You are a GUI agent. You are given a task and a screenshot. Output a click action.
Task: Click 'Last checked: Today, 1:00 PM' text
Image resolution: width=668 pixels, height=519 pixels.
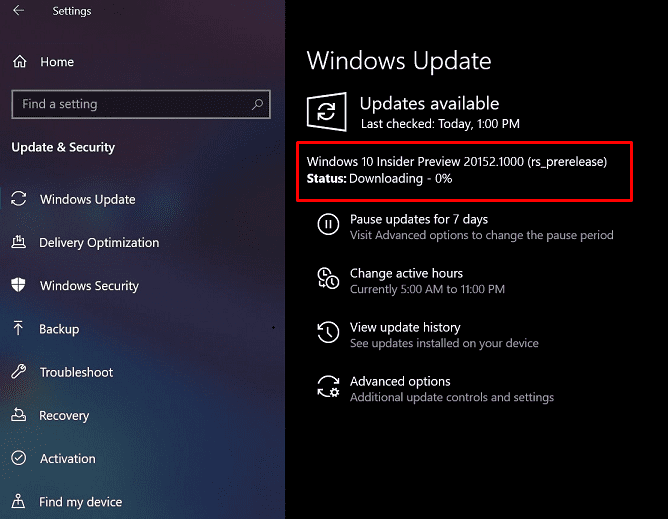[440, 124]
